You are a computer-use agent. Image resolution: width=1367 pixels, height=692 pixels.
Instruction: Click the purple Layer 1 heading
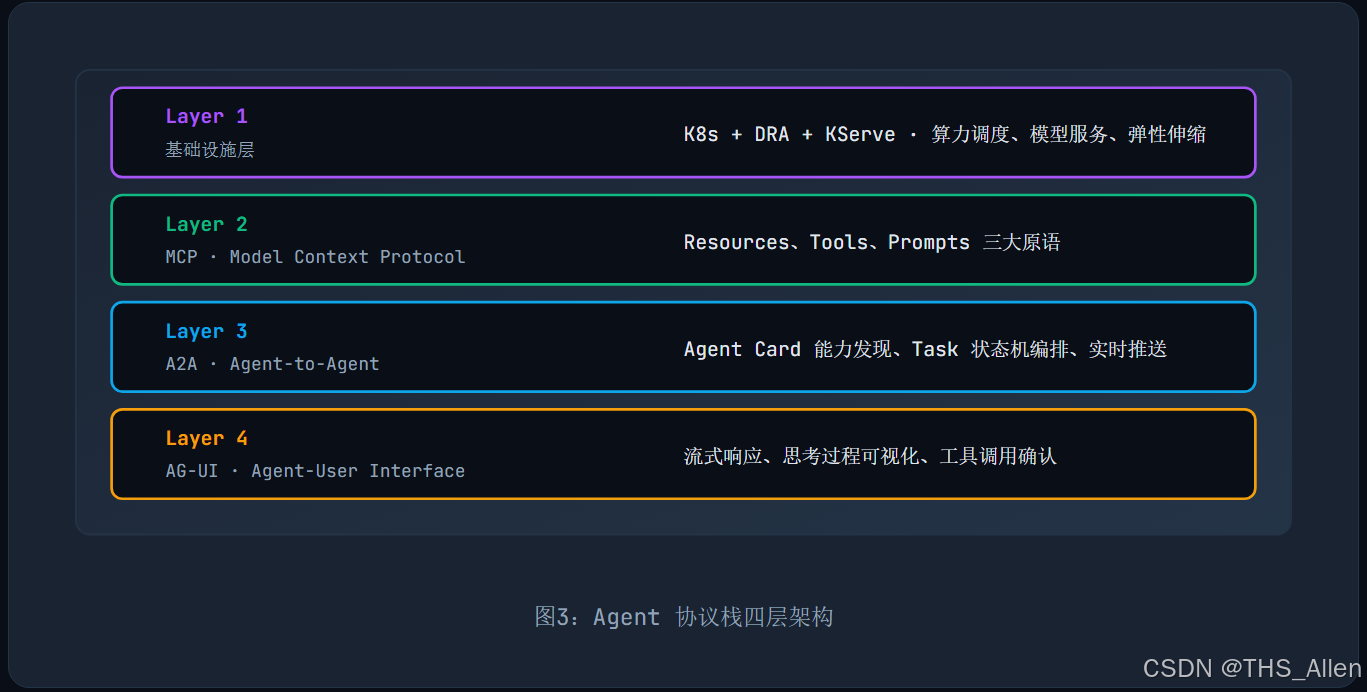pos(207,116)
